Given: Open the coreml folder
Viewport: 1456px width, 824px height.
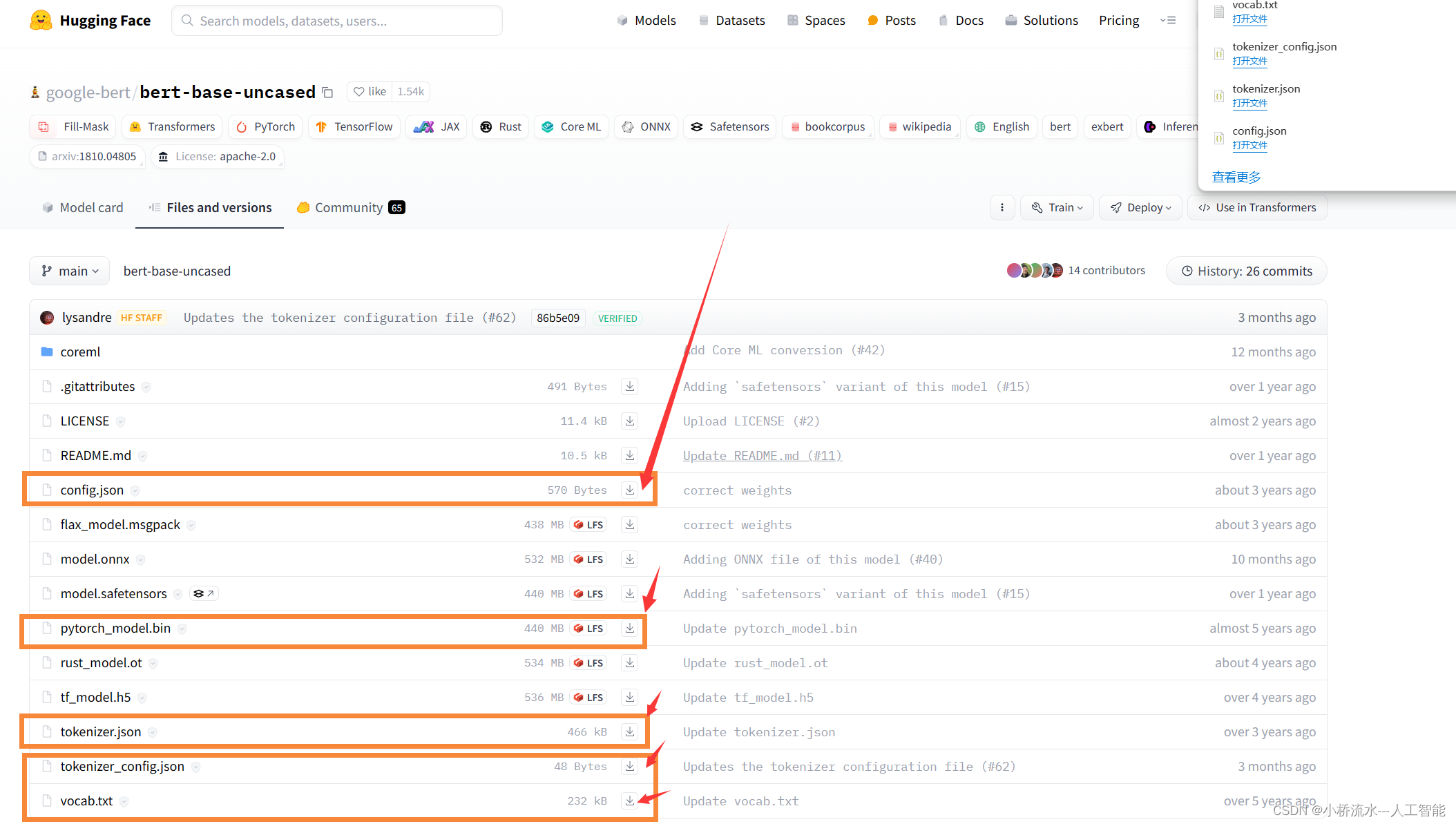Looking at the screenshot, I should 80,352.
